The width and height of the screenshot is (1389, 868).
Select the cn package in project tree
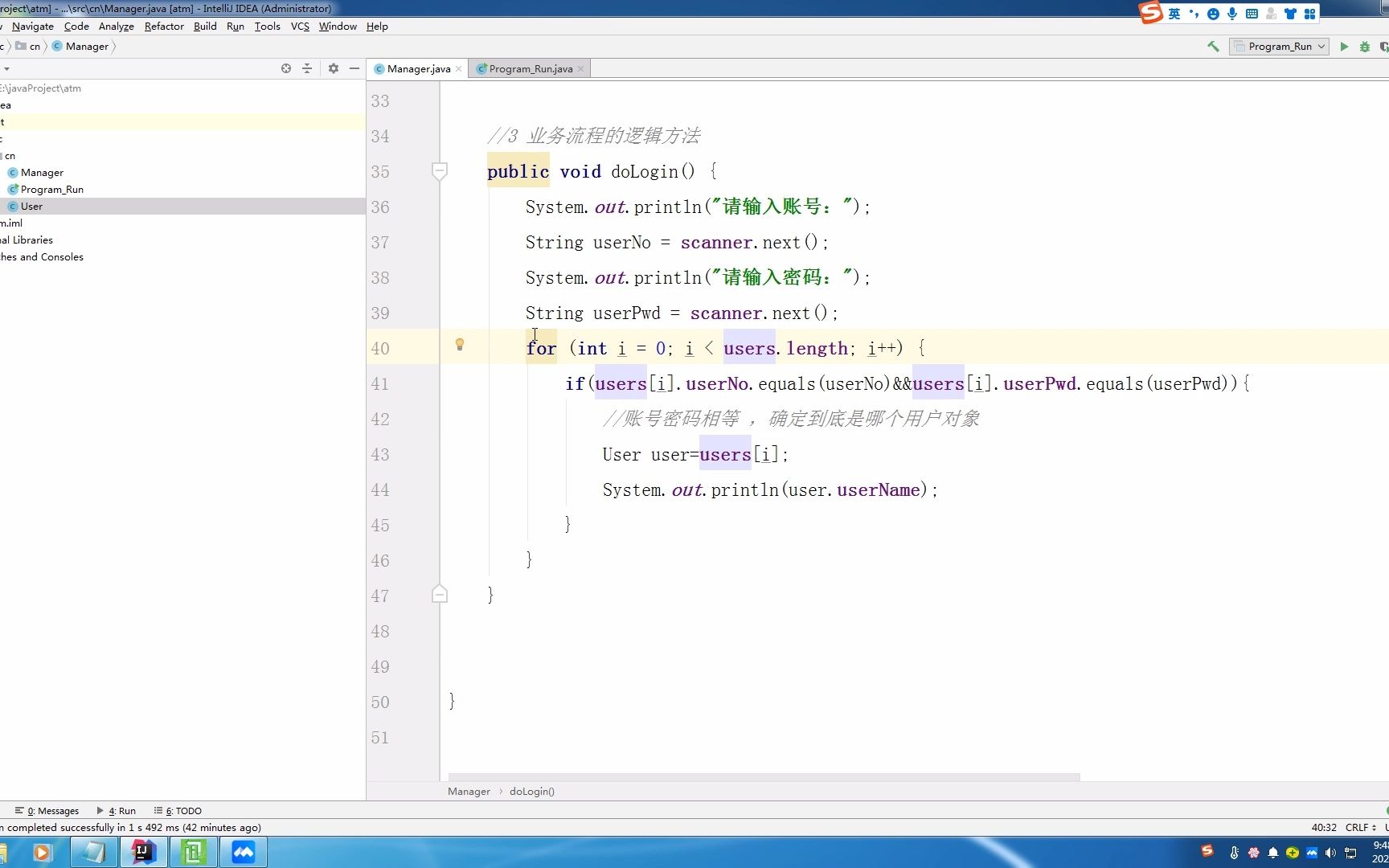click(x=10, y=156)
